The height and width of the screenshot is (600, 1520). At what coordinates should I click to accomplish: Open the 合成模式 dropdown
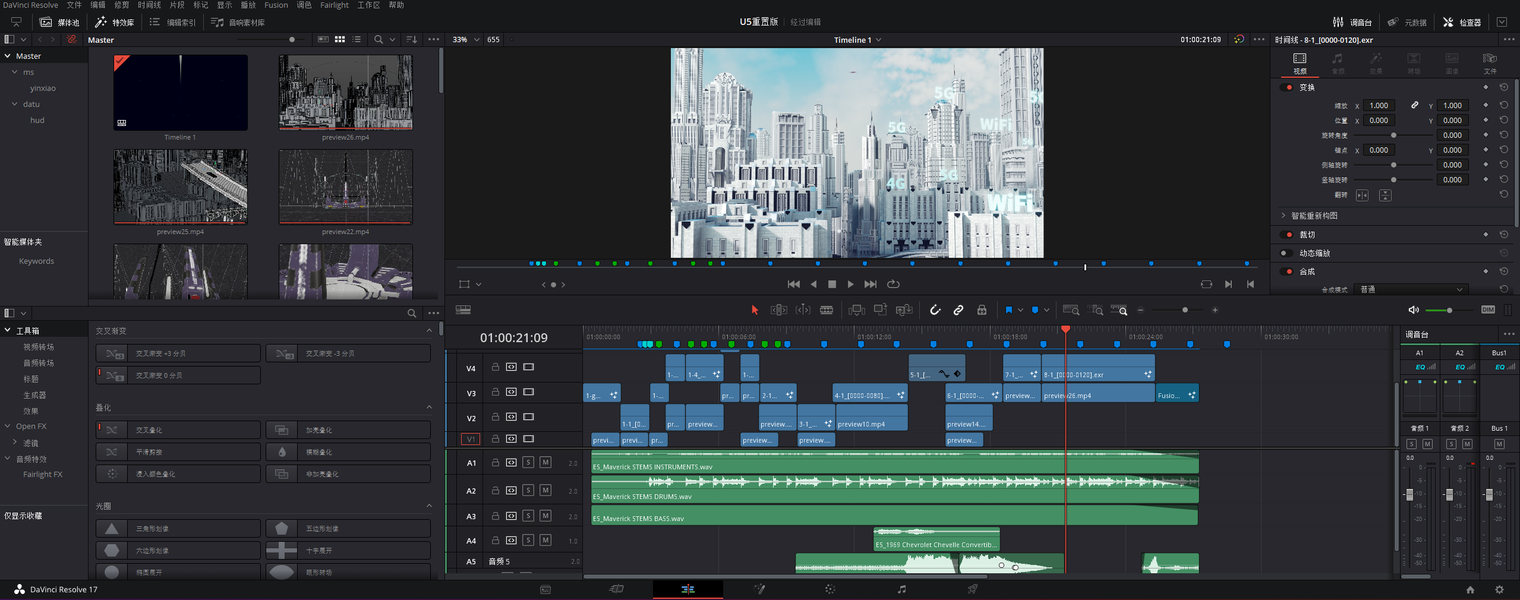tap(1412, 289)
